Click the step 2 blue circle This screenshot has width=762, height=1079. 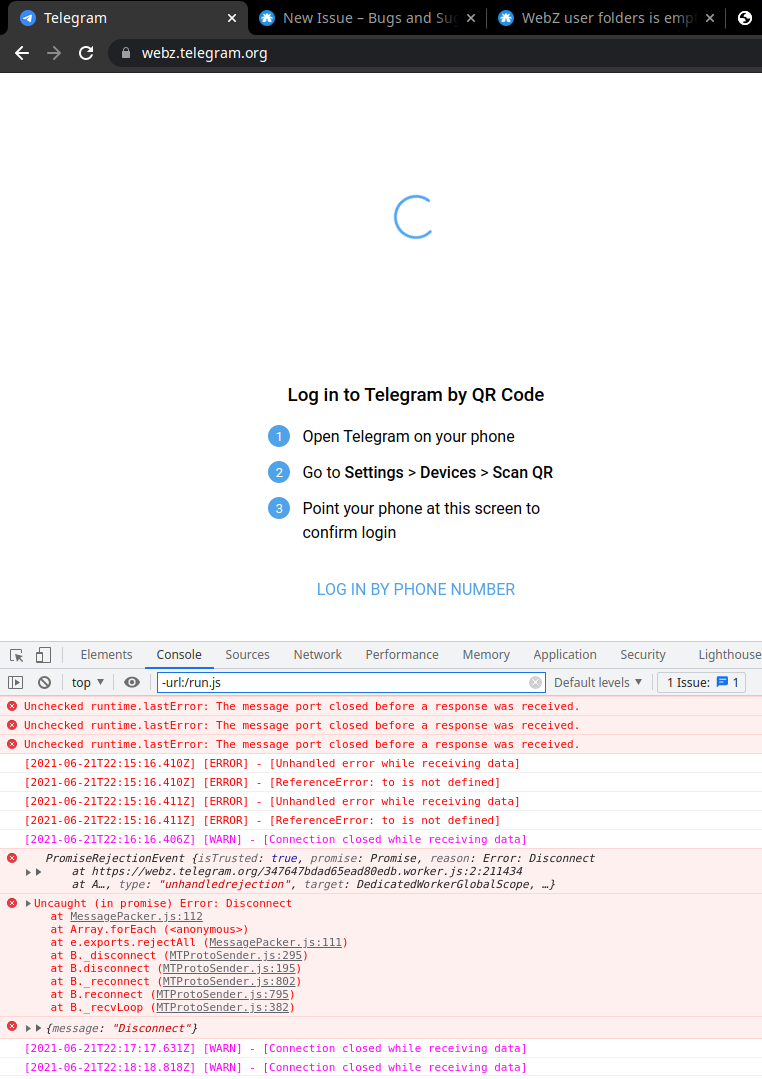[x=279, y=473]
